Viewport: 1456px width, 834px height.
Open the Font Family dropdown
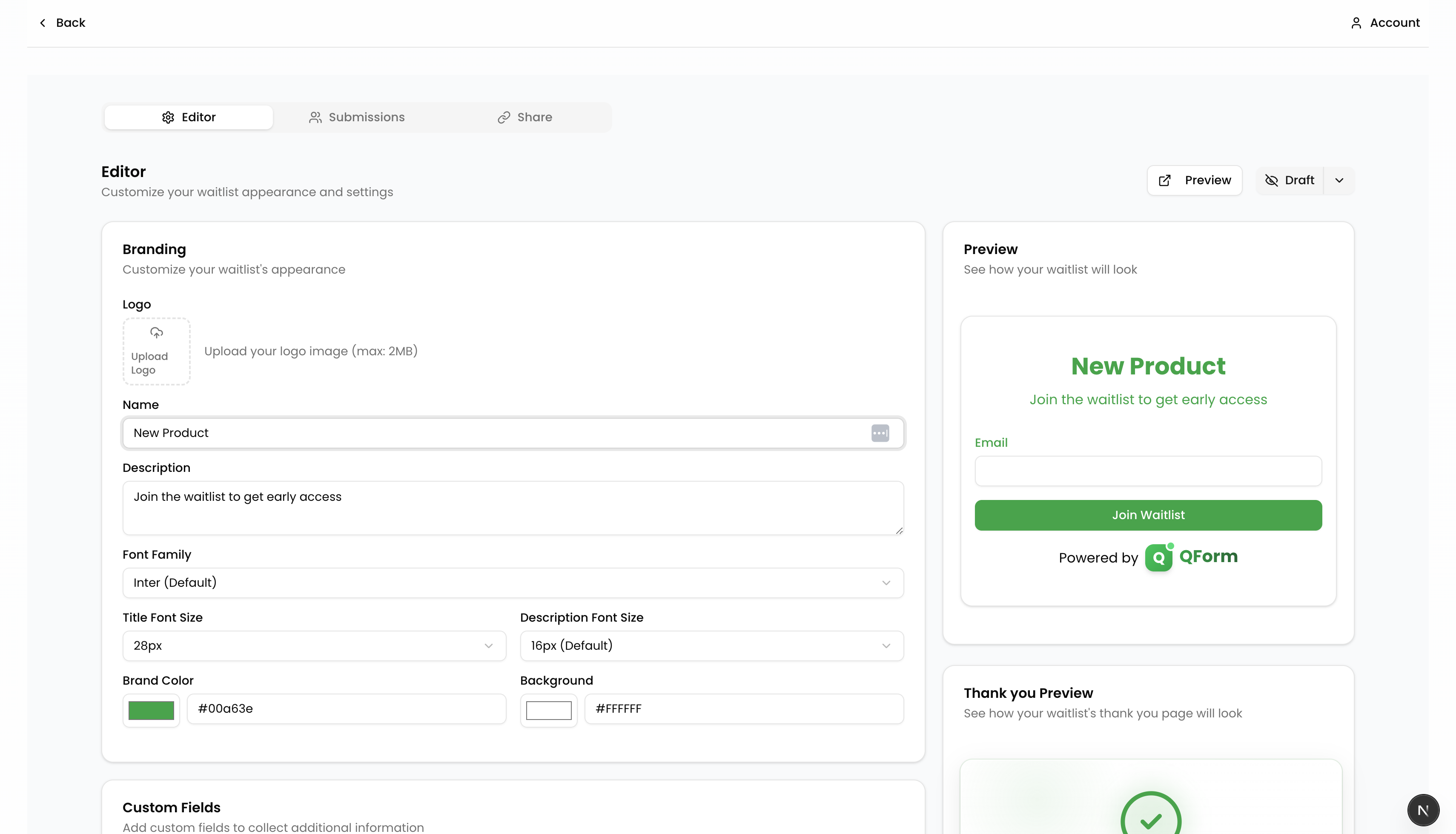pos(513,583)
